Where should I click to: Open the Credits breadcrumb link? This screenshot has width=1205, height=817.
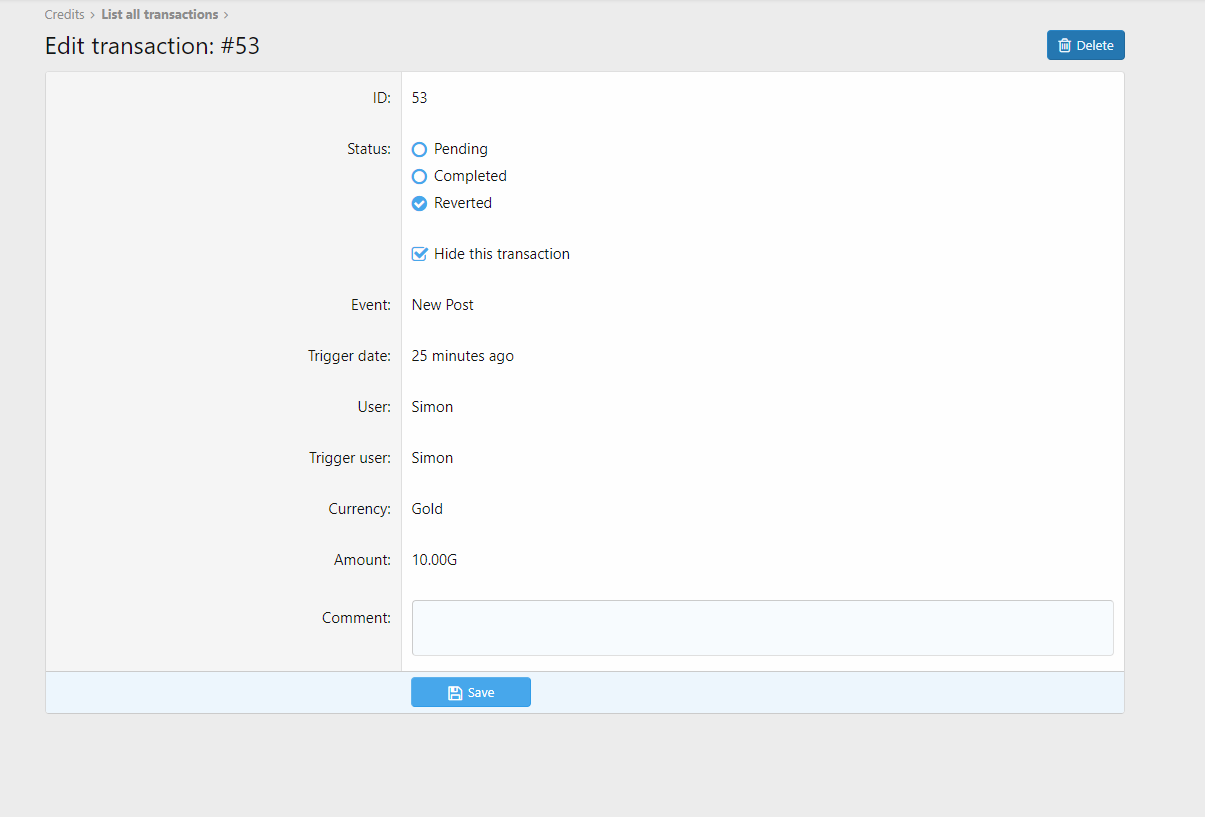pyautogui.click(x=64, y=15)
